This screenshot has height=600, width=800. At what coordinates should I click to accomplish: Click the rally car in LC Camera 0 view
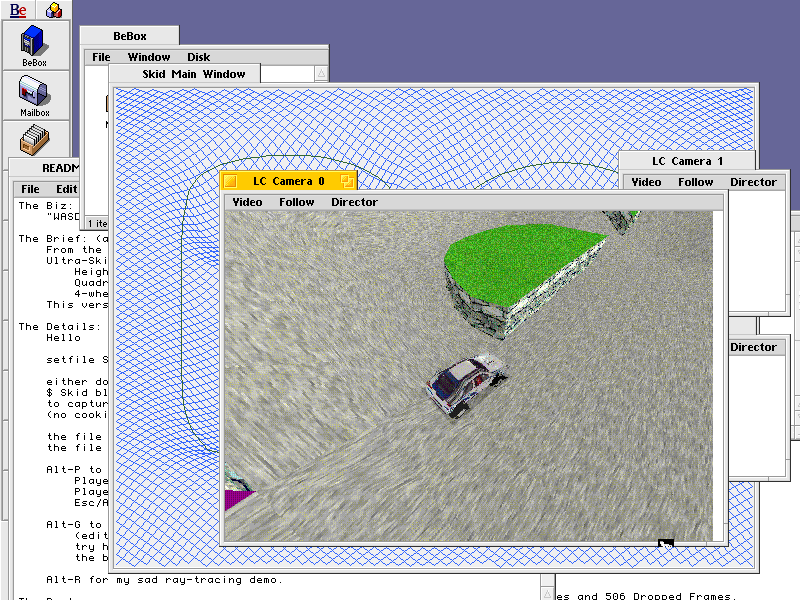pyautogui.click(x=466, y=385)
